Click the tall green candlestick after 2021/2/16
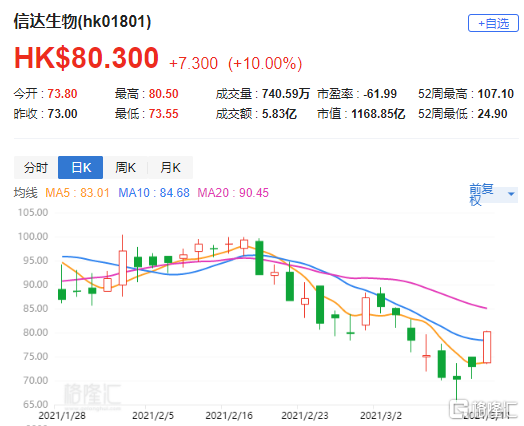The height and width of the screenshot is (426, 524). 259,258
